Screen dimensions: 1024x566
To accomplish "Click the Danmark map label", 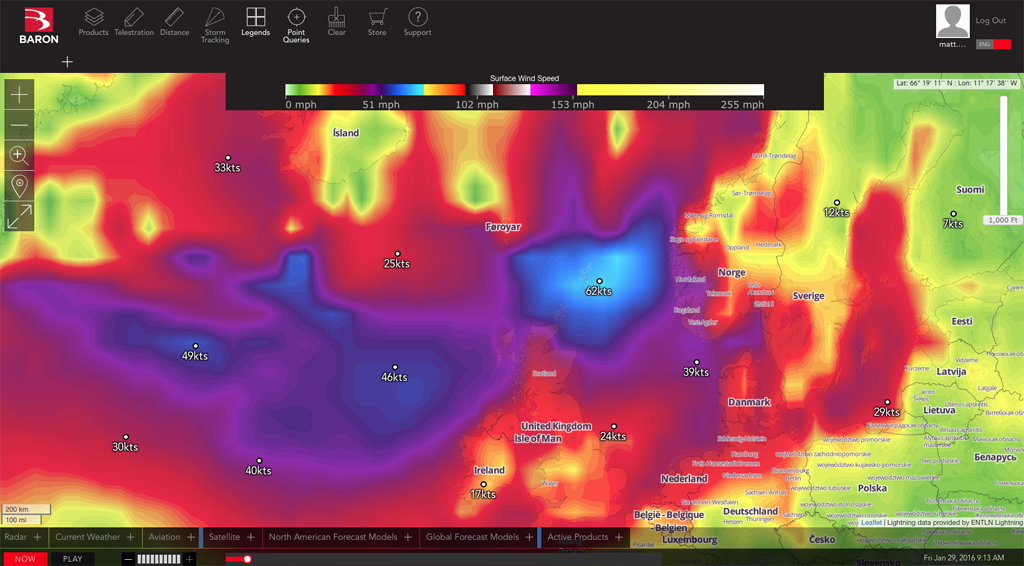I will click(750, 402).
